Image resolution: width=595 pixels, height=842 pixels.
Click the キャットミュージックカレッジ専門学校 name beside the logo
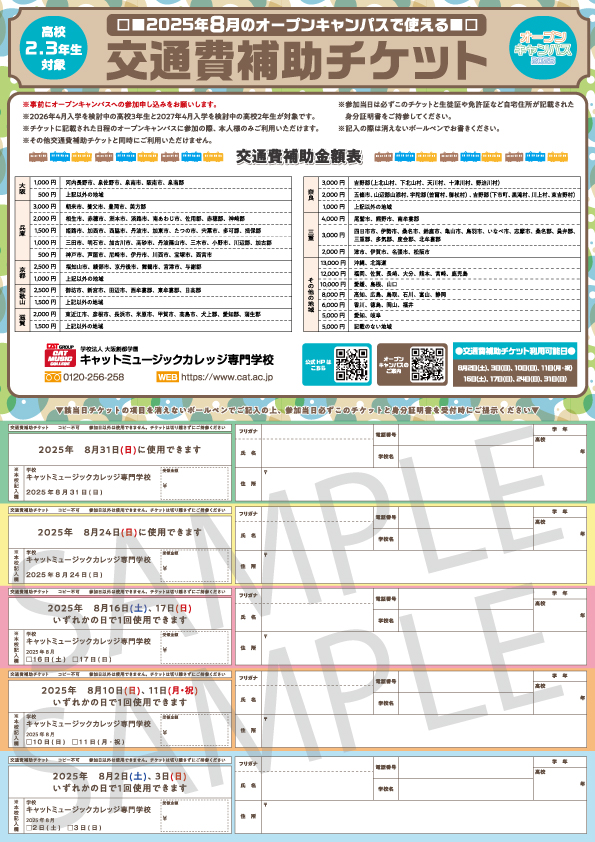(x=177, y=360)
